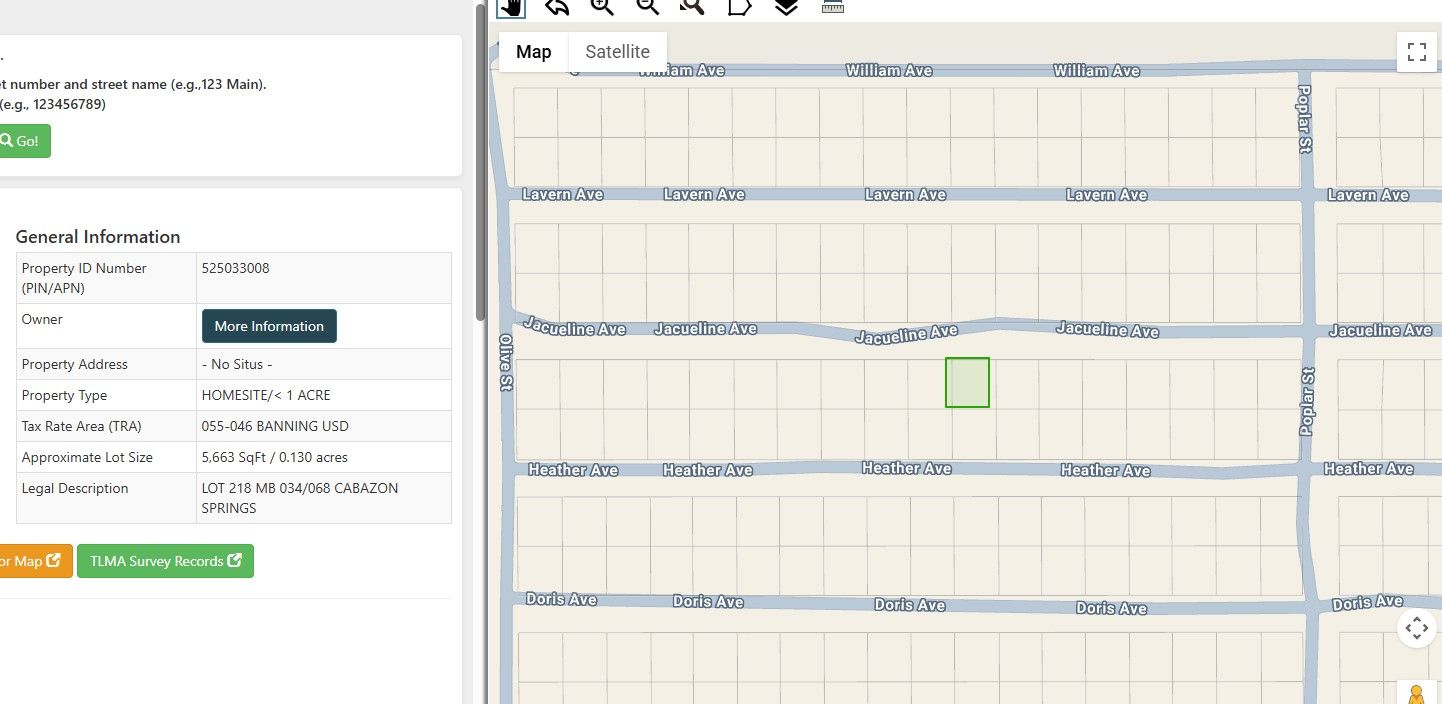Click the map camera pan control
Image resolution: width=1442 pixels, height=704 pixels.
(1416, 628)
